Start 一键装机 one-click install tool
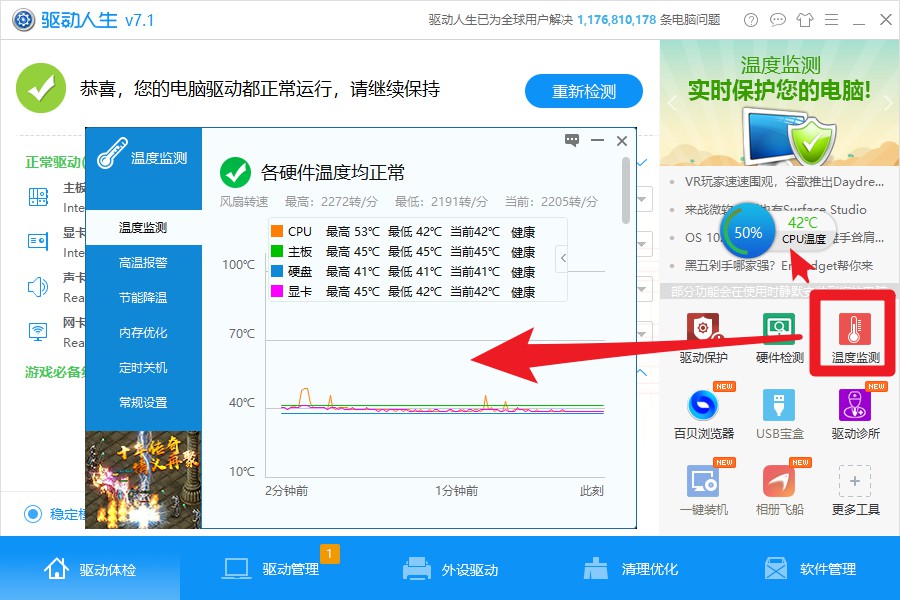The height and width of the screenshot is (600, 900). [x=706, y=487]
